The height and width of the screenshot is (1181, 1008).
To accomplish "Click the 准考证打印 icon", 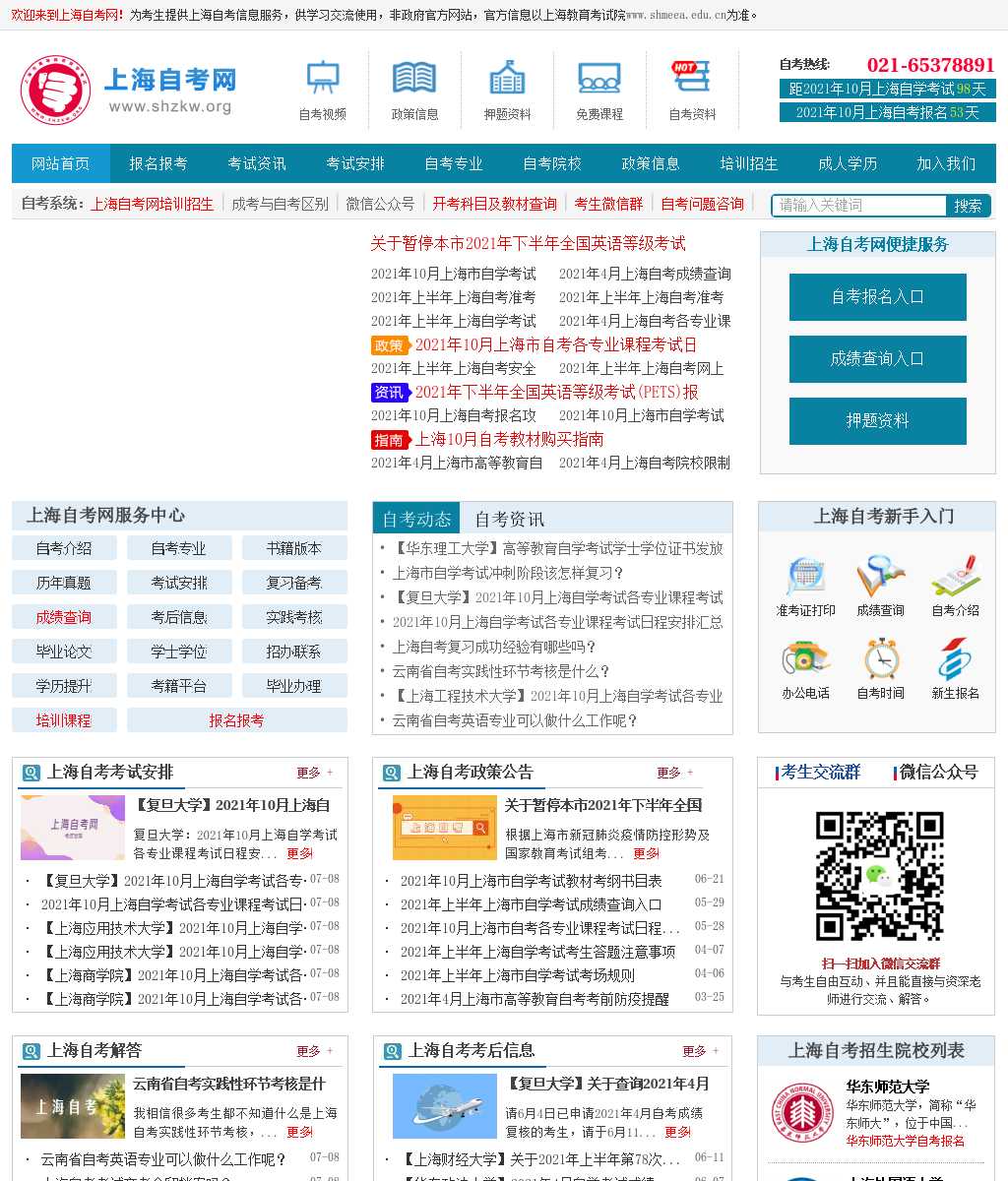I will pos(805,576).
